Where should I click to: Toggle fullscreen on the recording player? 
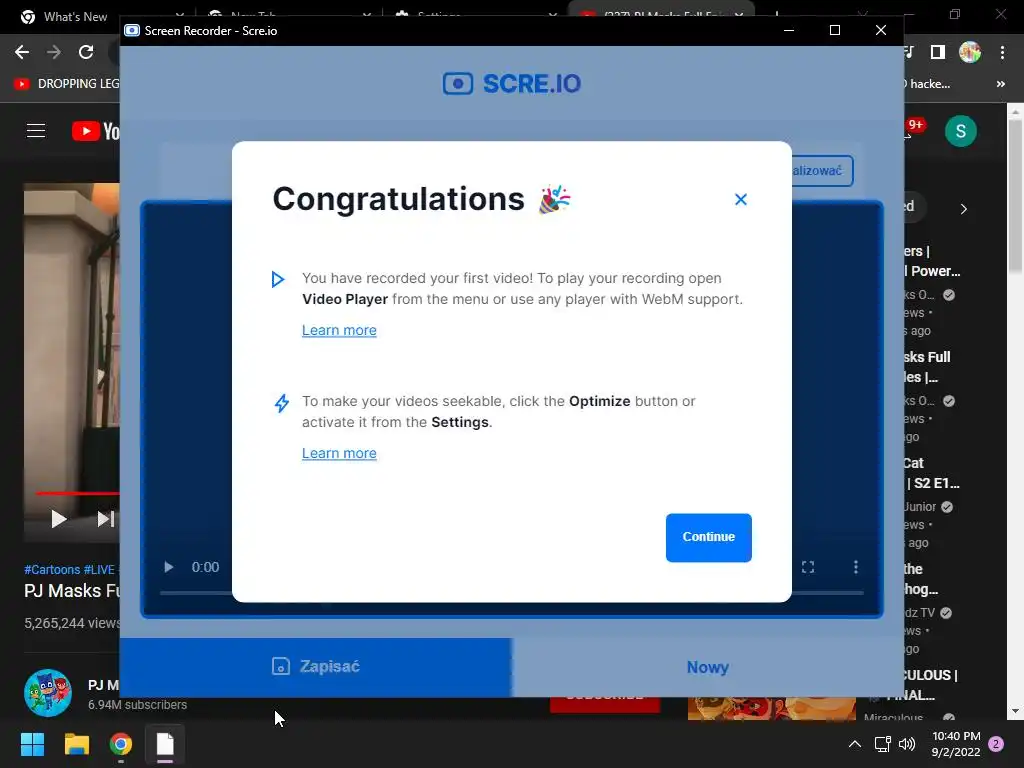(808, 567)
